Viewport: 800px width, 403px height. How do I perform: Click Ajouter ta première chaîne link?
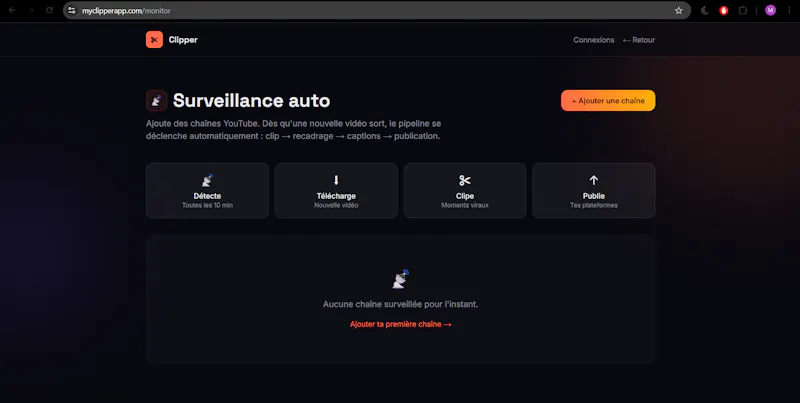coord(401,324)
